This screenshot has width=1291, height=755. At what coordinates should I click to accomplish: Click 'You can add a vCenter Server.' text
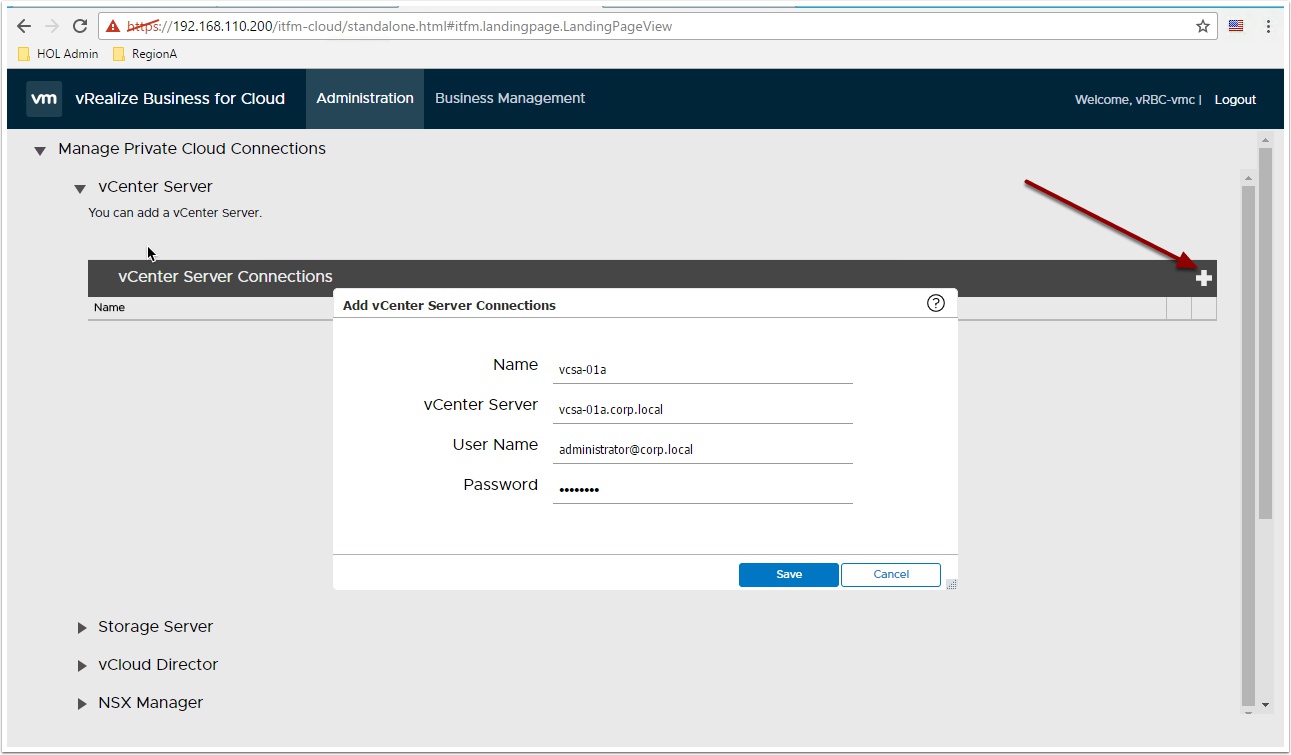pyautogui.click(x=175, y=213)
